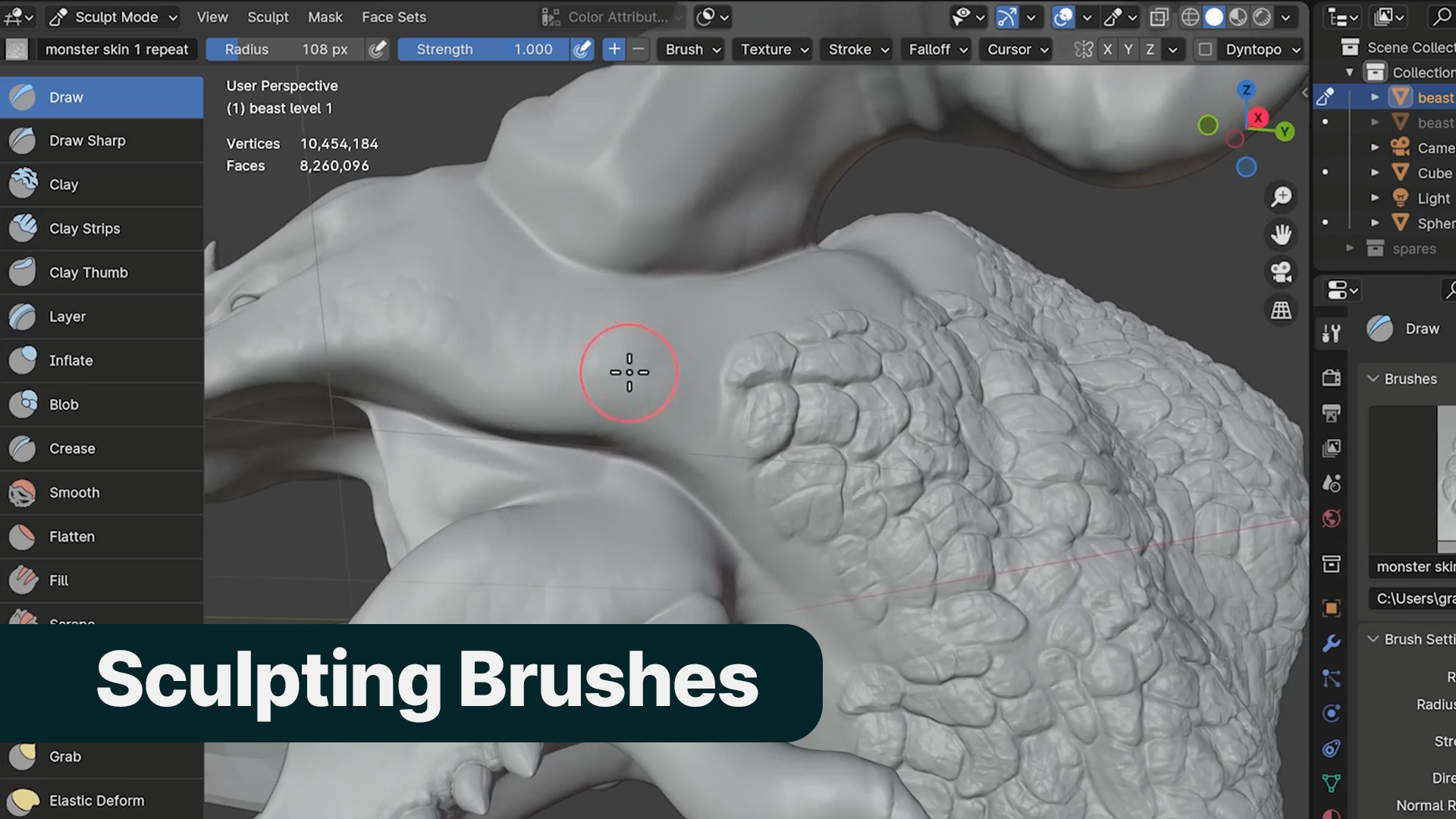
Task: Enable the Dyntopo checkbox
Action: point(1205,49)
